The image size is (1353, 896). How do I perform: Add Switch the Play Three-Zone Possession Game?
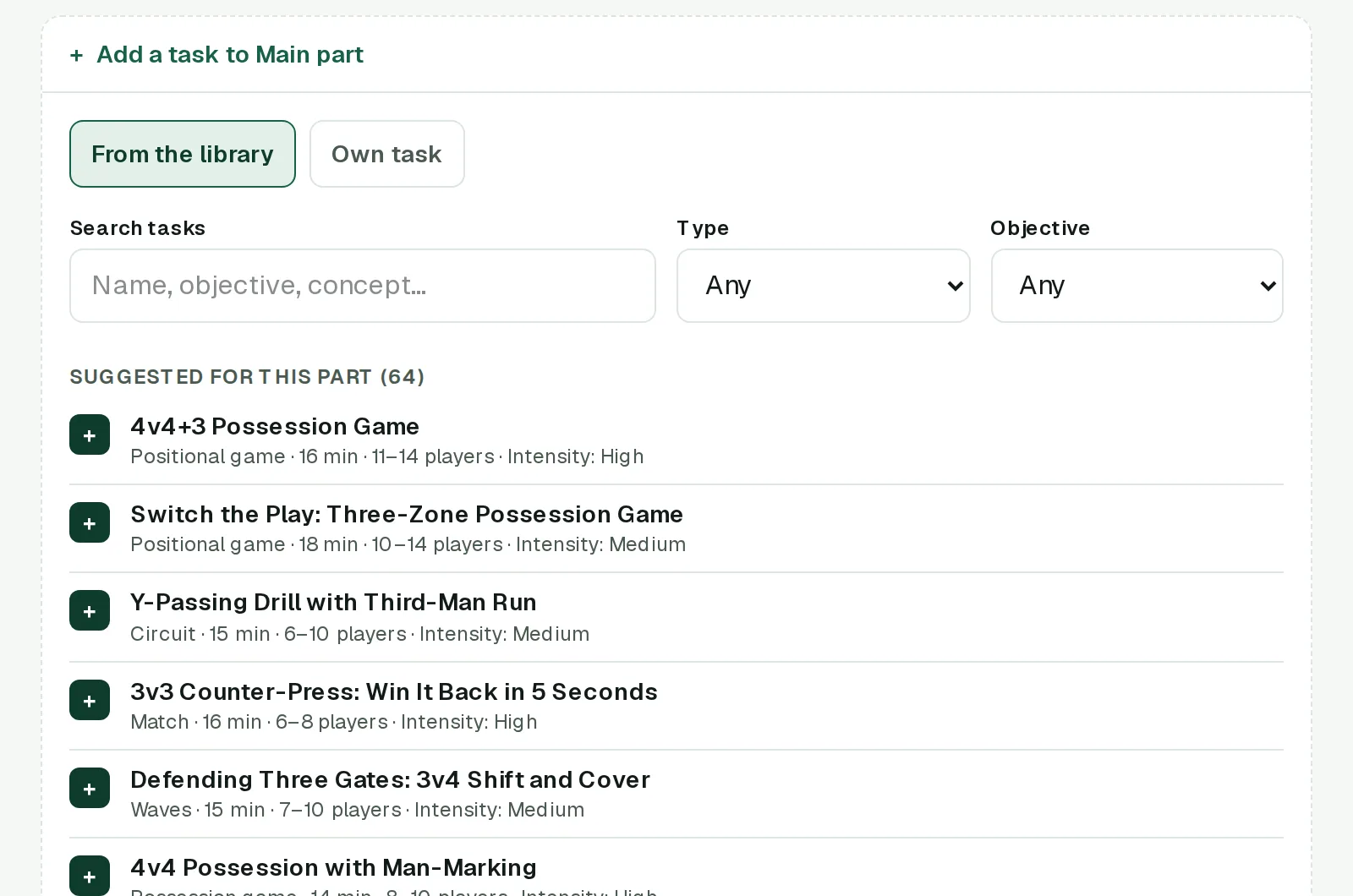point(90,522)
